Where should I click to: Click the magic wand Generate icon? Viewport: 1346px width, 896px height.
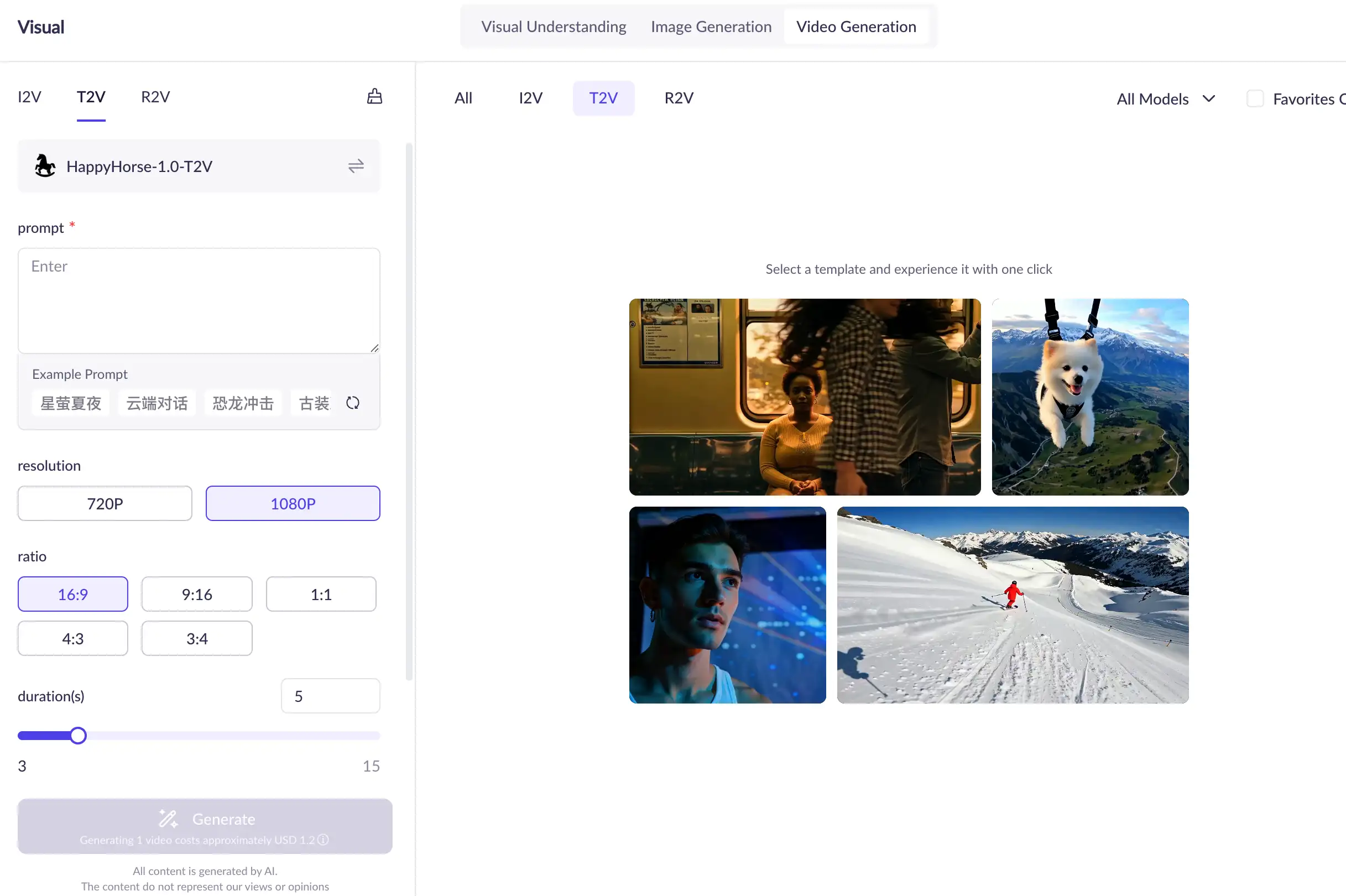[x=169, y=818]
